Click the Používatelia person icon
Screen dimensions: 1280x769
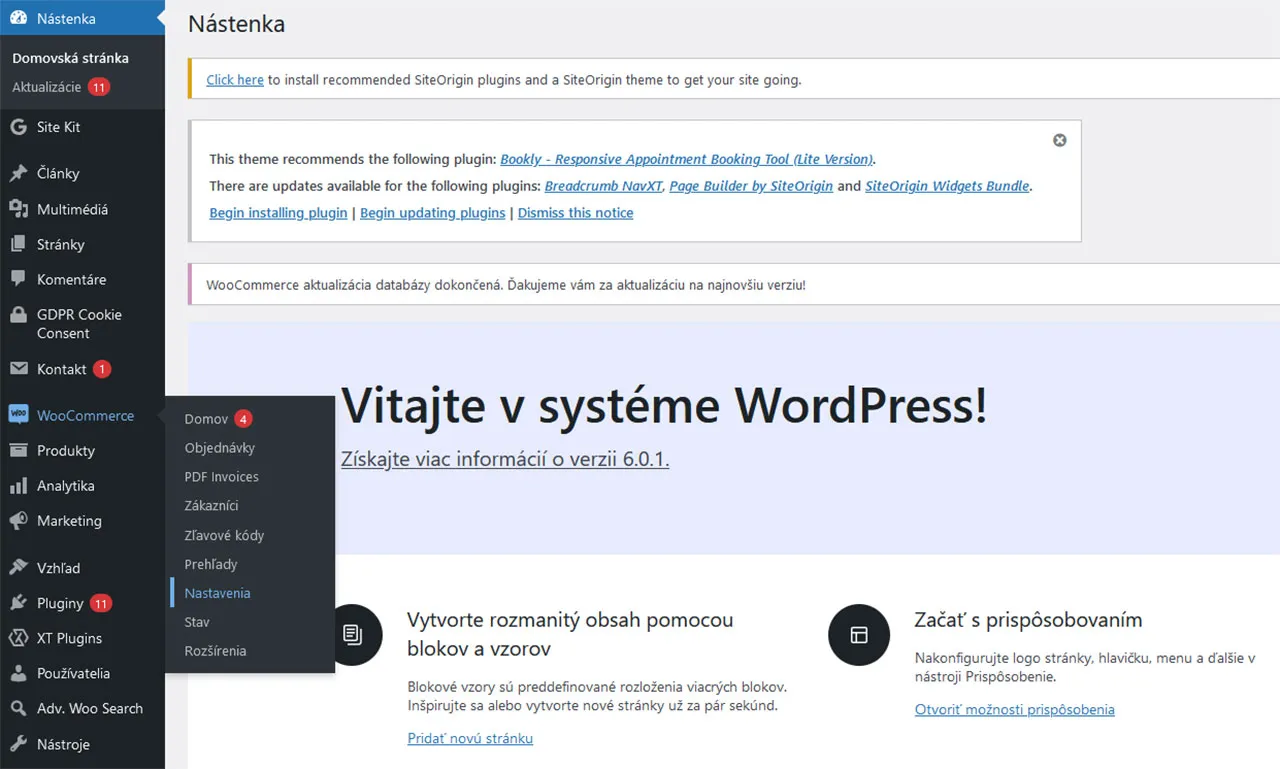pyautogui.click(x=18, y=673)
